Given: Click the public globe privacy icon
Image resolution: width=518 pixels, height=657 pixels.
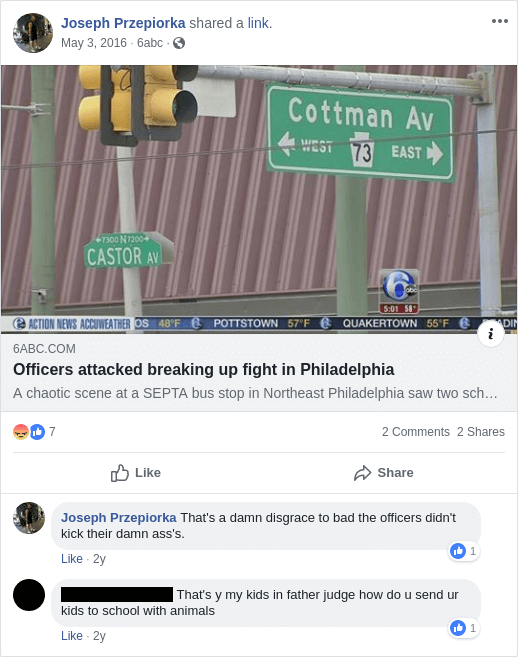Looking at the screenshot, I should click(x=179, y=43).
